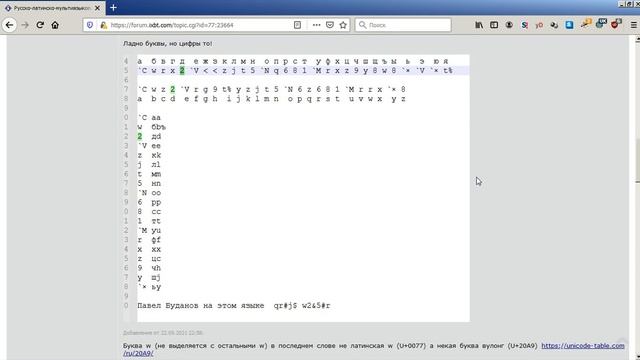Open the browser home page

point(55,25)
